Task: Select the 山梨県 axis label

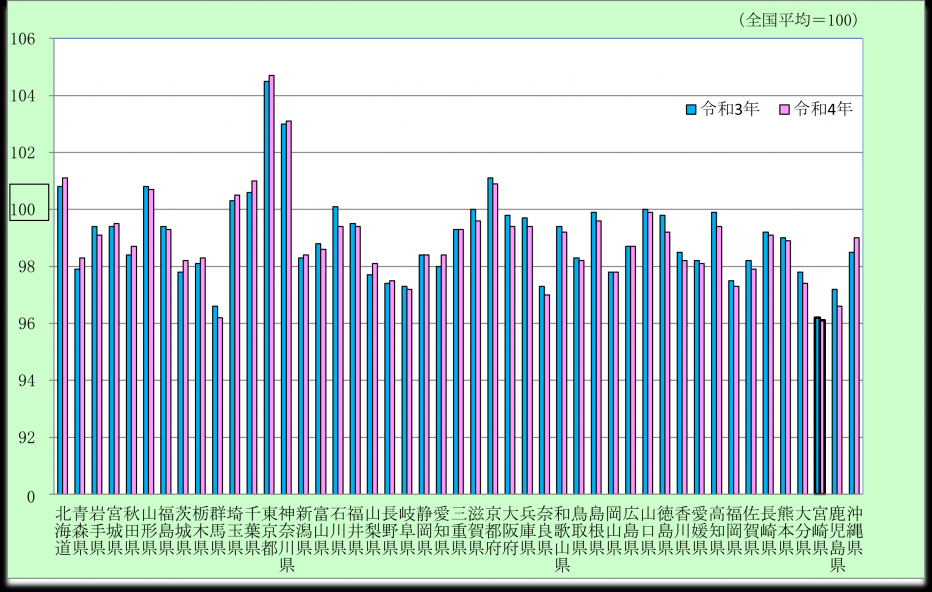Action: coord(373,531)
